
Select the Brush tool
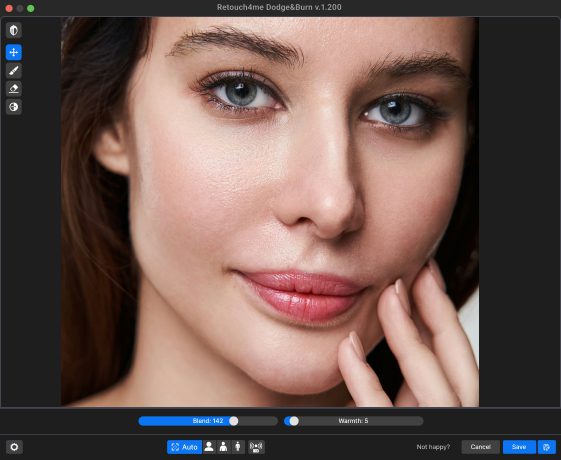click(x=14, y=71)
